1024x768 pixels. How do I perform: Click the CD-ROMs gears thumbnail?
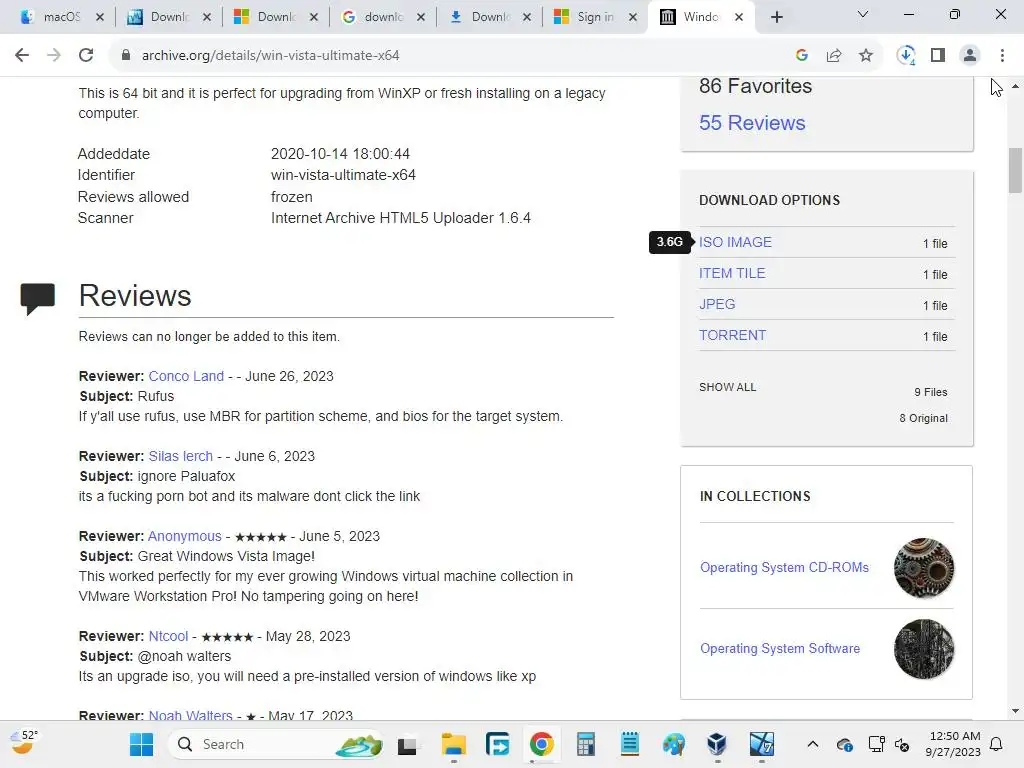tap(923, 568)
